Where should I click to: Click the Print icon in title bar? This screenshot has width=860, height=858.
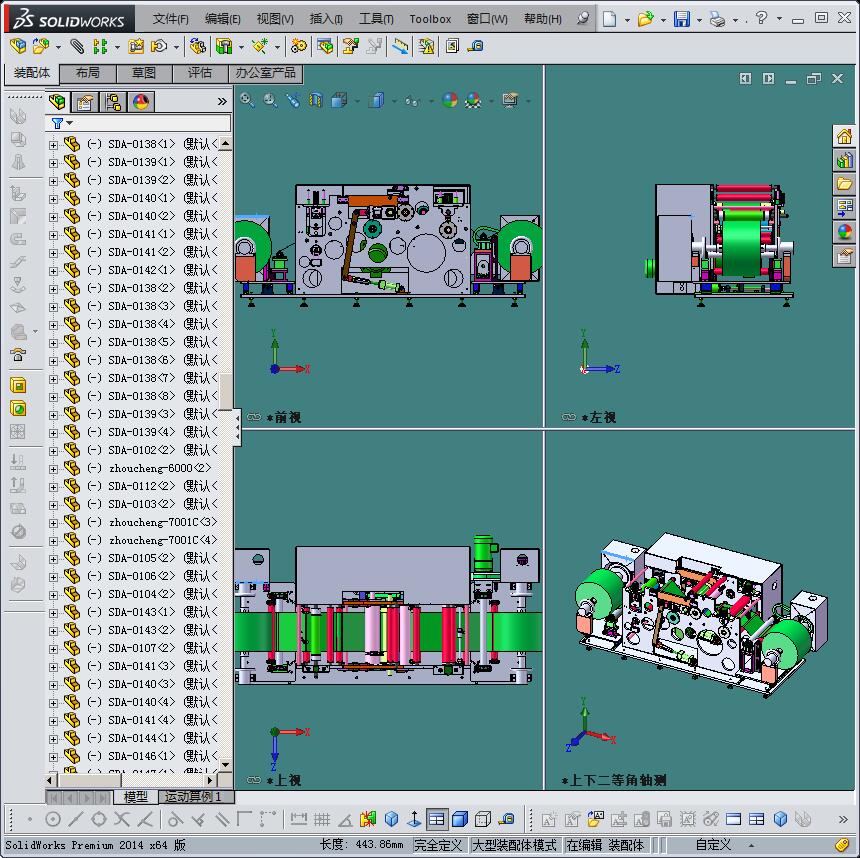[717, 19]
